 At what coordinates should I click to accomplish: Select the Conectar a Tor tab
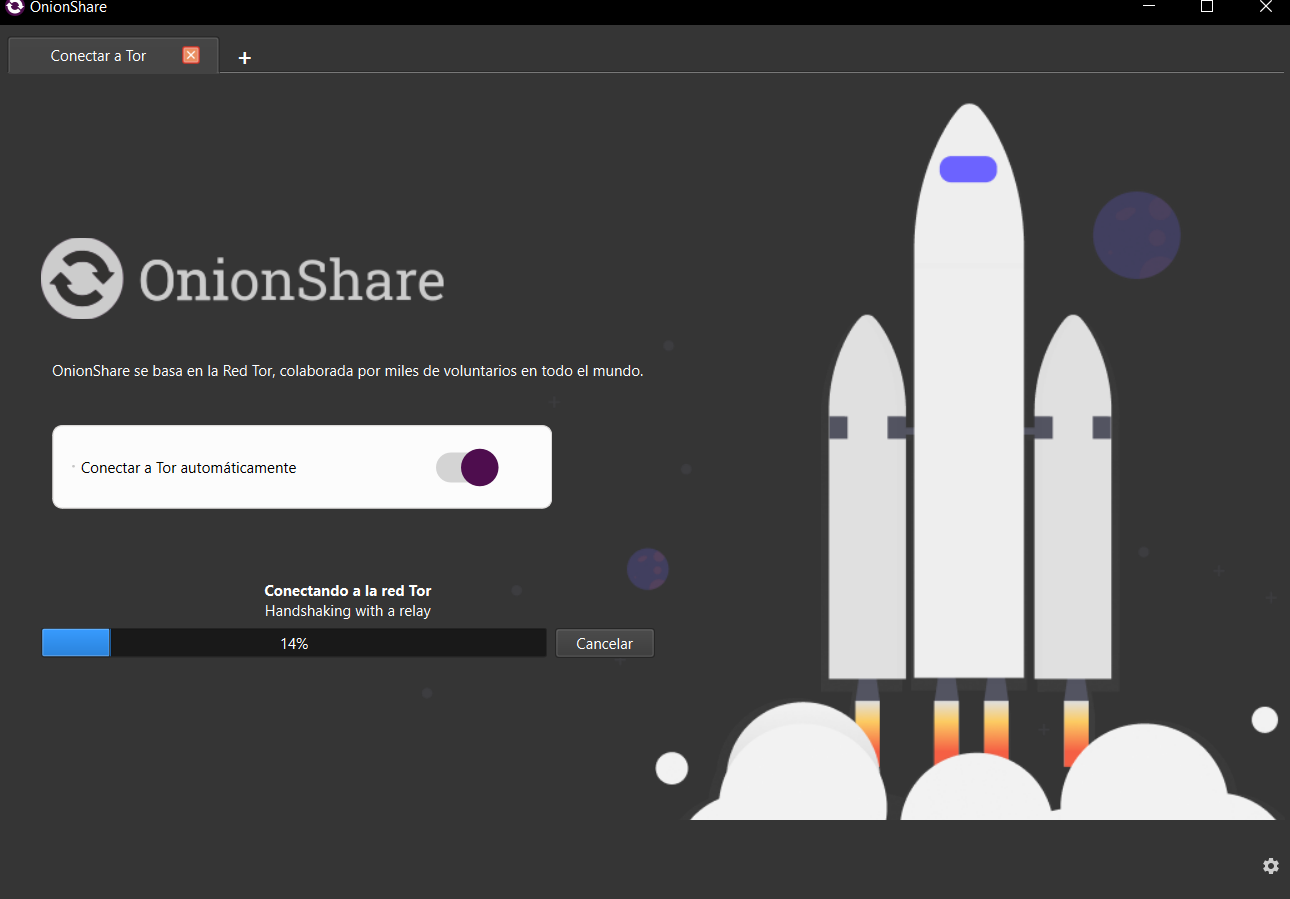click(98, 56)
